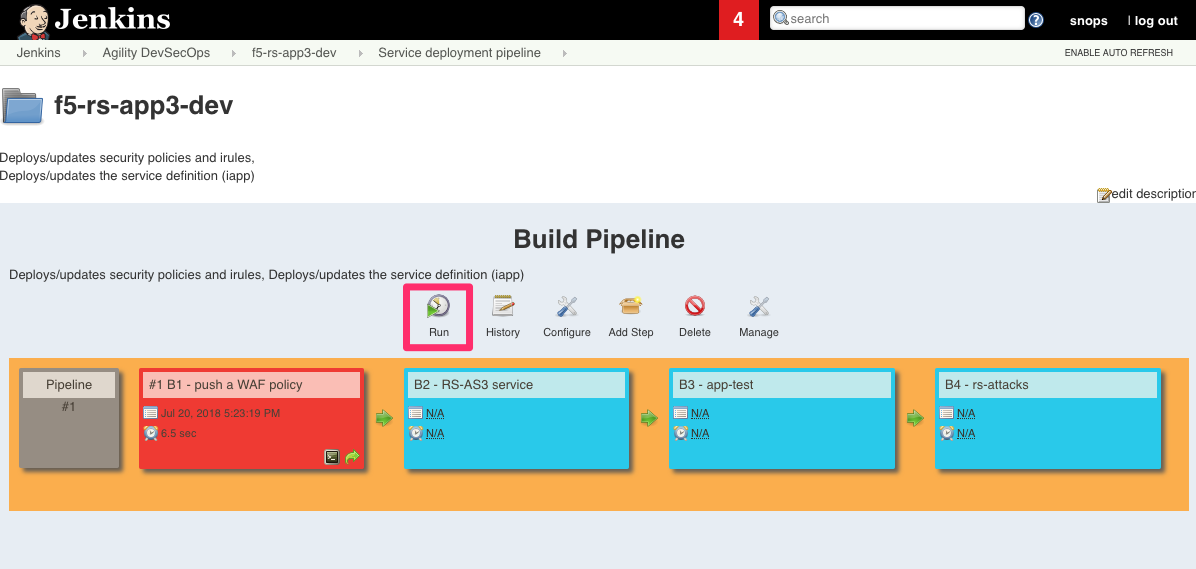Click the clock icon next to 6.5 sec
The height and width of the screenshot is (569, 1196).
coord(150,433)
